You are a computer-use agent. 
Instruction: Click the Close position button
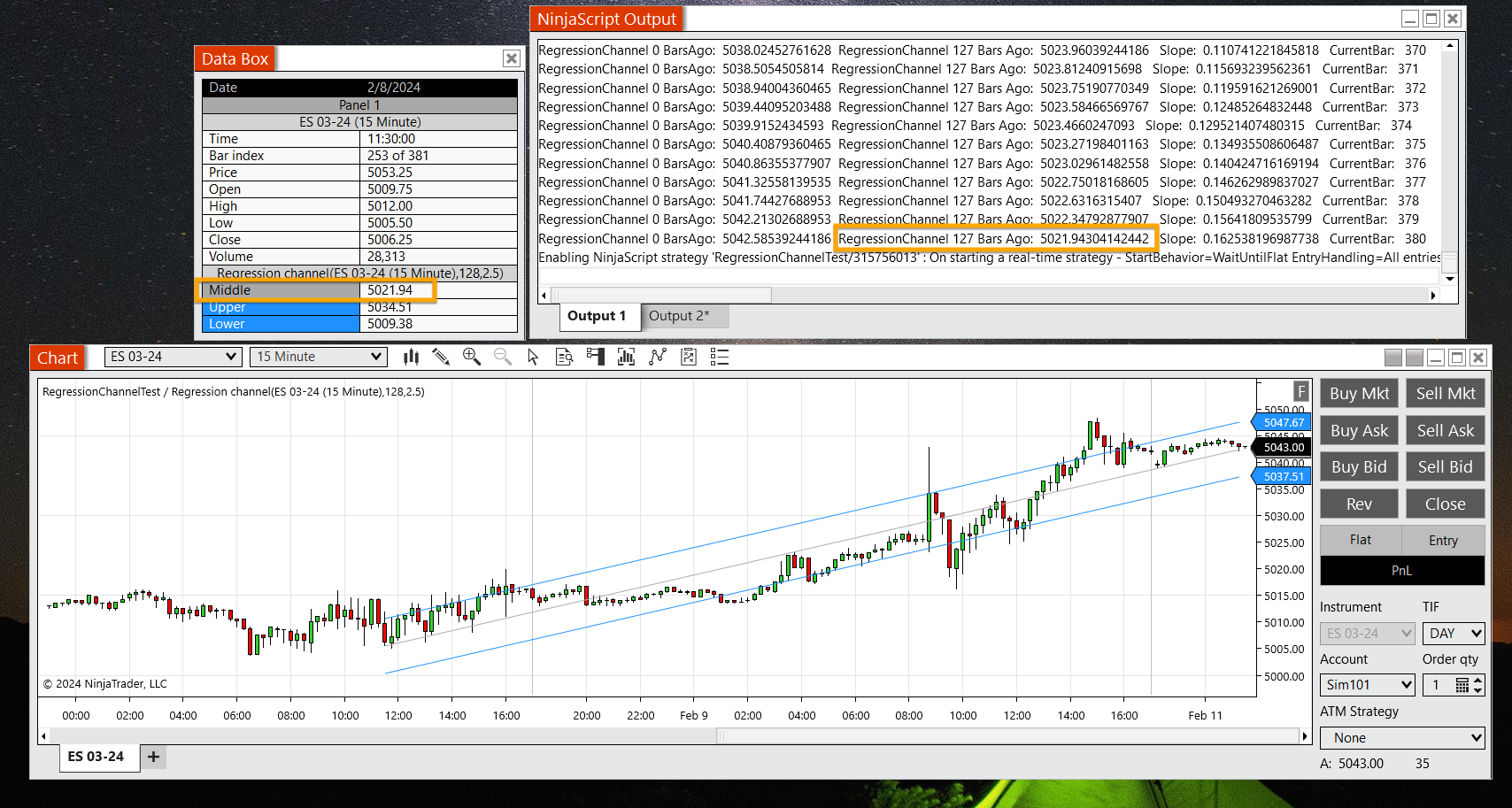click(x=1446, y=504)
